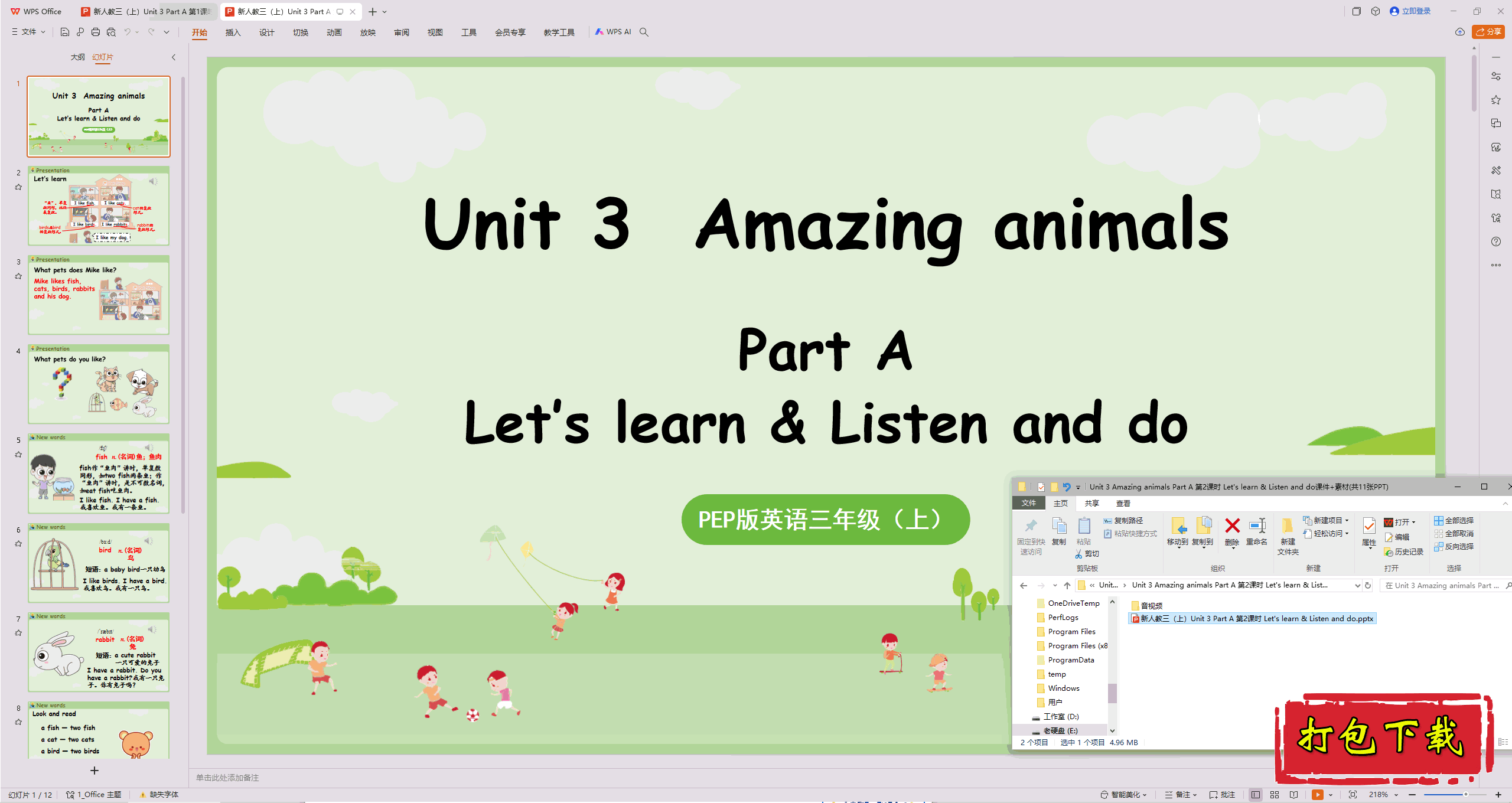Open the 设计 ribbon tab

coord(266,32)
